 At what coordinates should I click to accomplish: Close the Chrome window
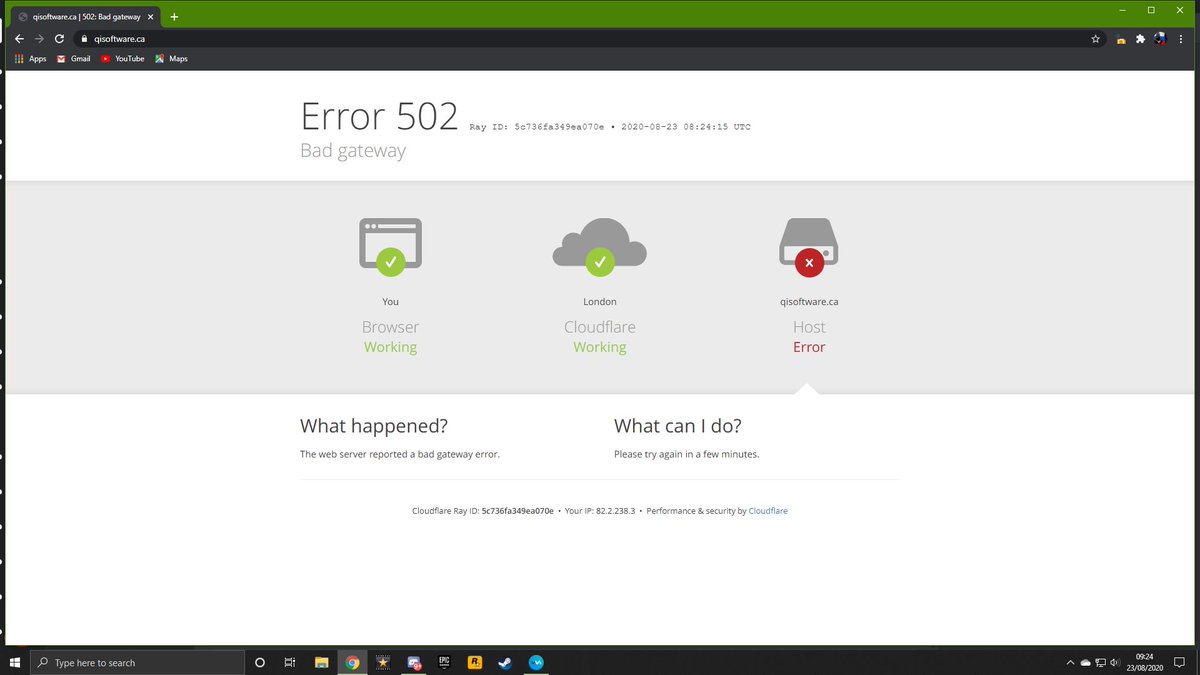point(1180,10)
